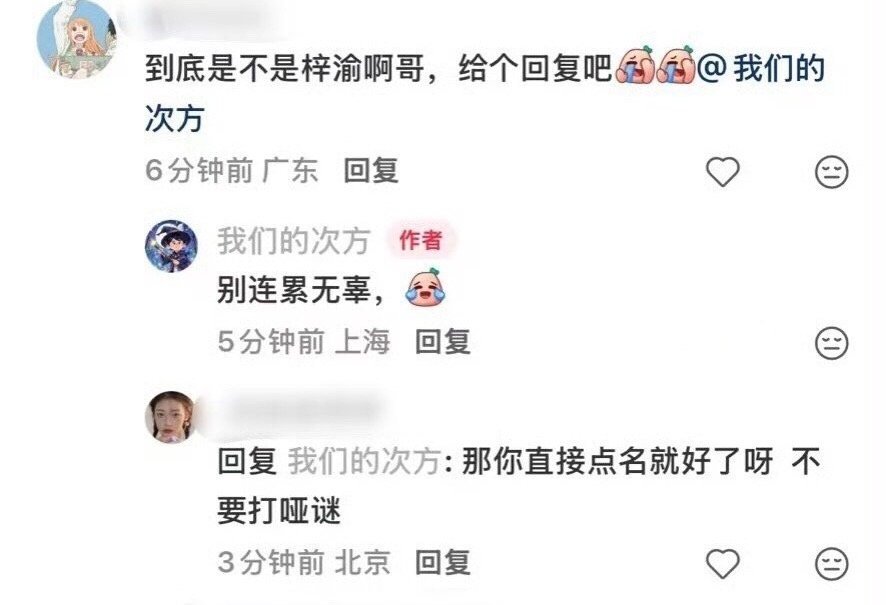The image size is (886, 605).
Task: Click the blurred username beside the woman's avatar
Action: pyautogui.click(x=302, y=412)
